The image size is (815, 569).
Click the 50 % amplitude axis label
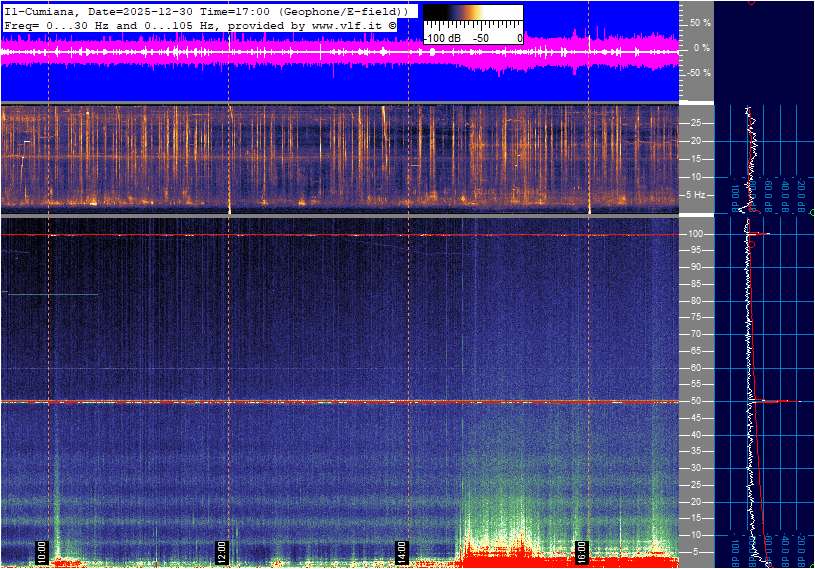(x=700, y=22)
